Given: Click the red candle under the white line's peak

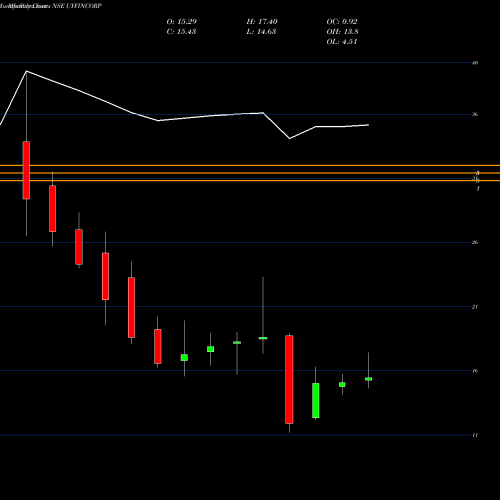Looking at the screenshot, I should pos(26,170).
